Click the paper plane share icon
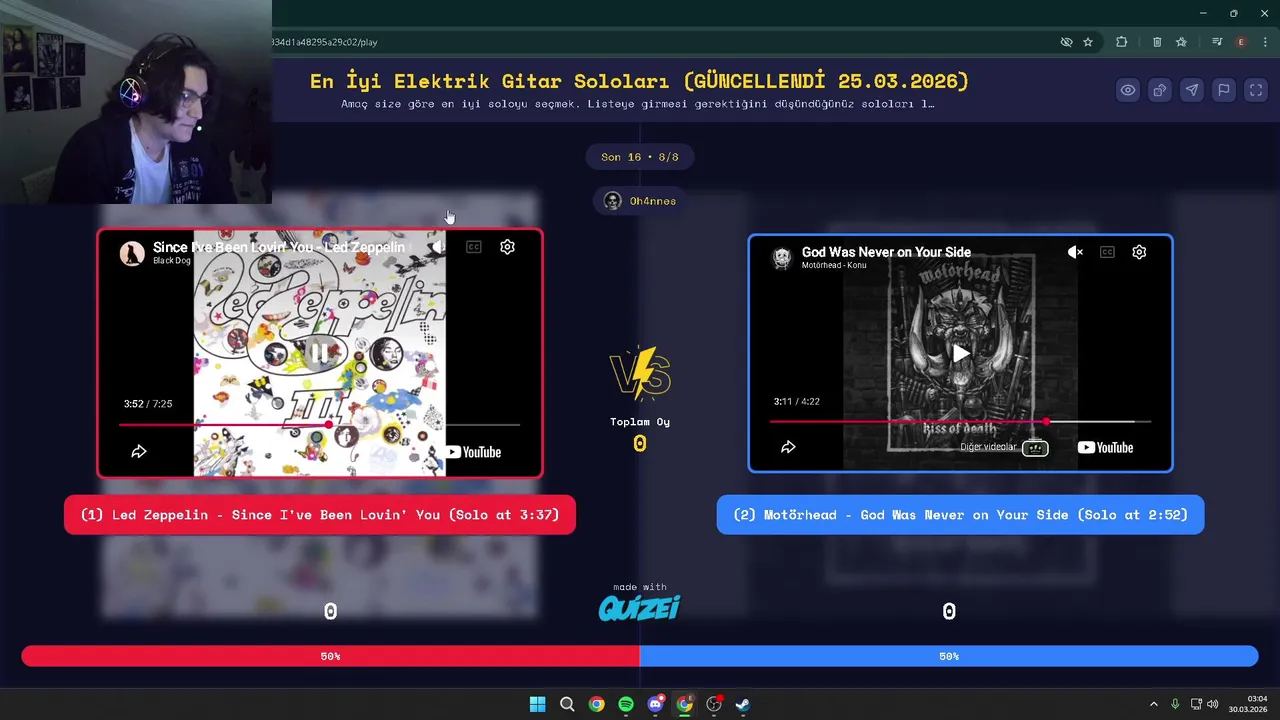Viewport: 1280px width, 720px height. (x=1192, y=90)
